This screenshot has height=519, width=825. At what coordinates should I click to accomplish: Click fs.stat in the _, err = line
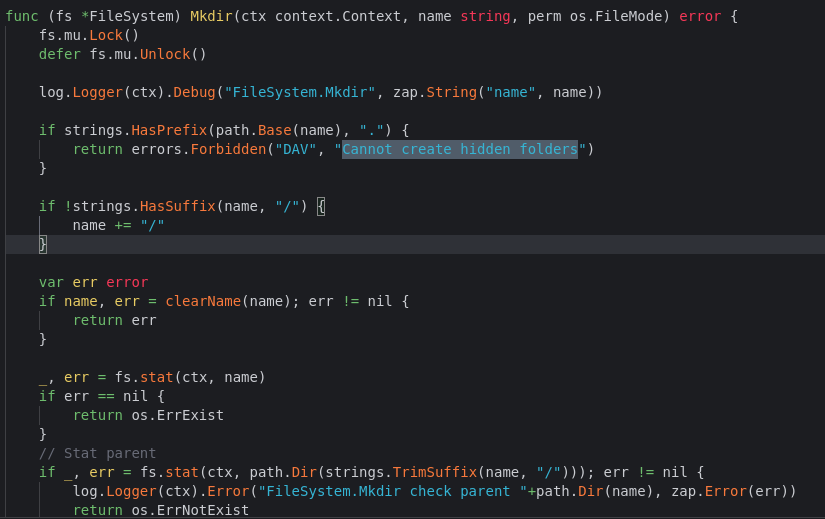click(x=144, y=377)
